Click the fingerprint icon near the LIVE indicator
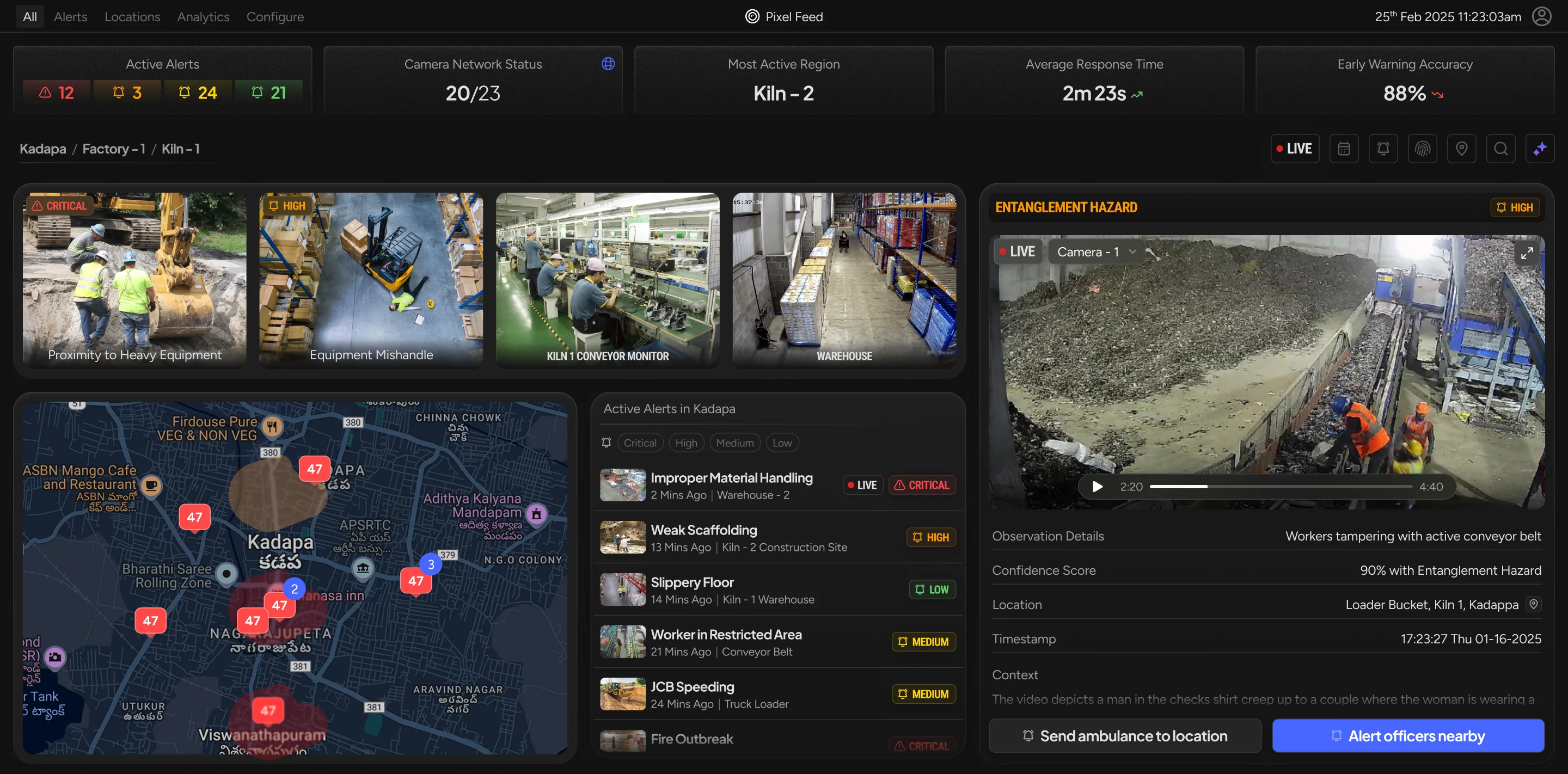 click(1423, 148)
